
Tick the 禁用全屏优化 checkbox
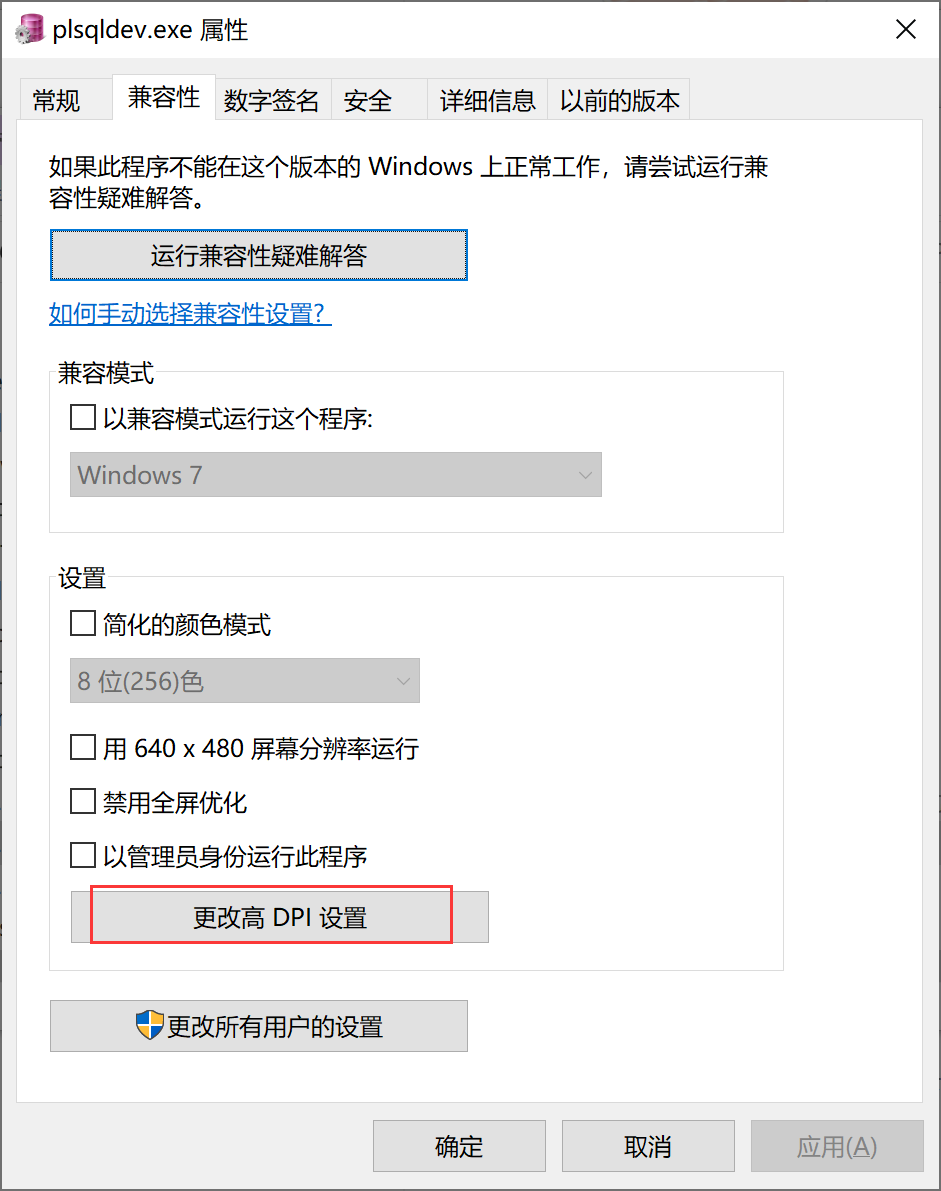coord(82,801)
